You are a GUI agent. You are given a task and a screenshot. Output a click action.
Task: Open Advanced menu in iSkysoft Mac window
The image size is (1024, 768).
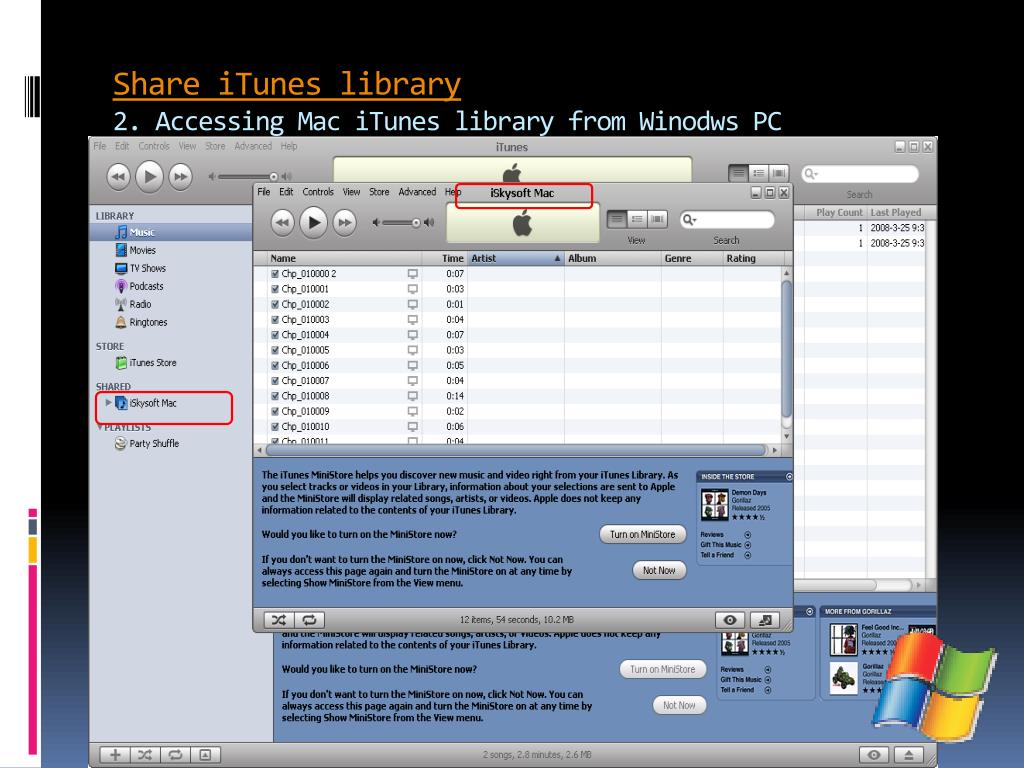click(x=417, y=192)
